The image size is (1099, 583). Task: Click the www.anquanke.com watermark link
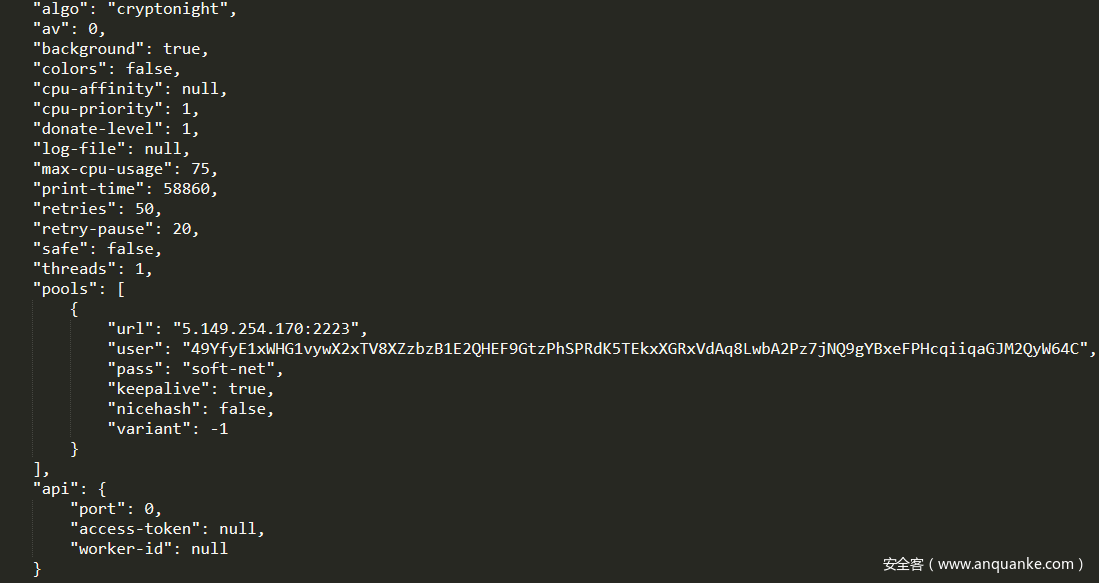(x=1010, y=565)
